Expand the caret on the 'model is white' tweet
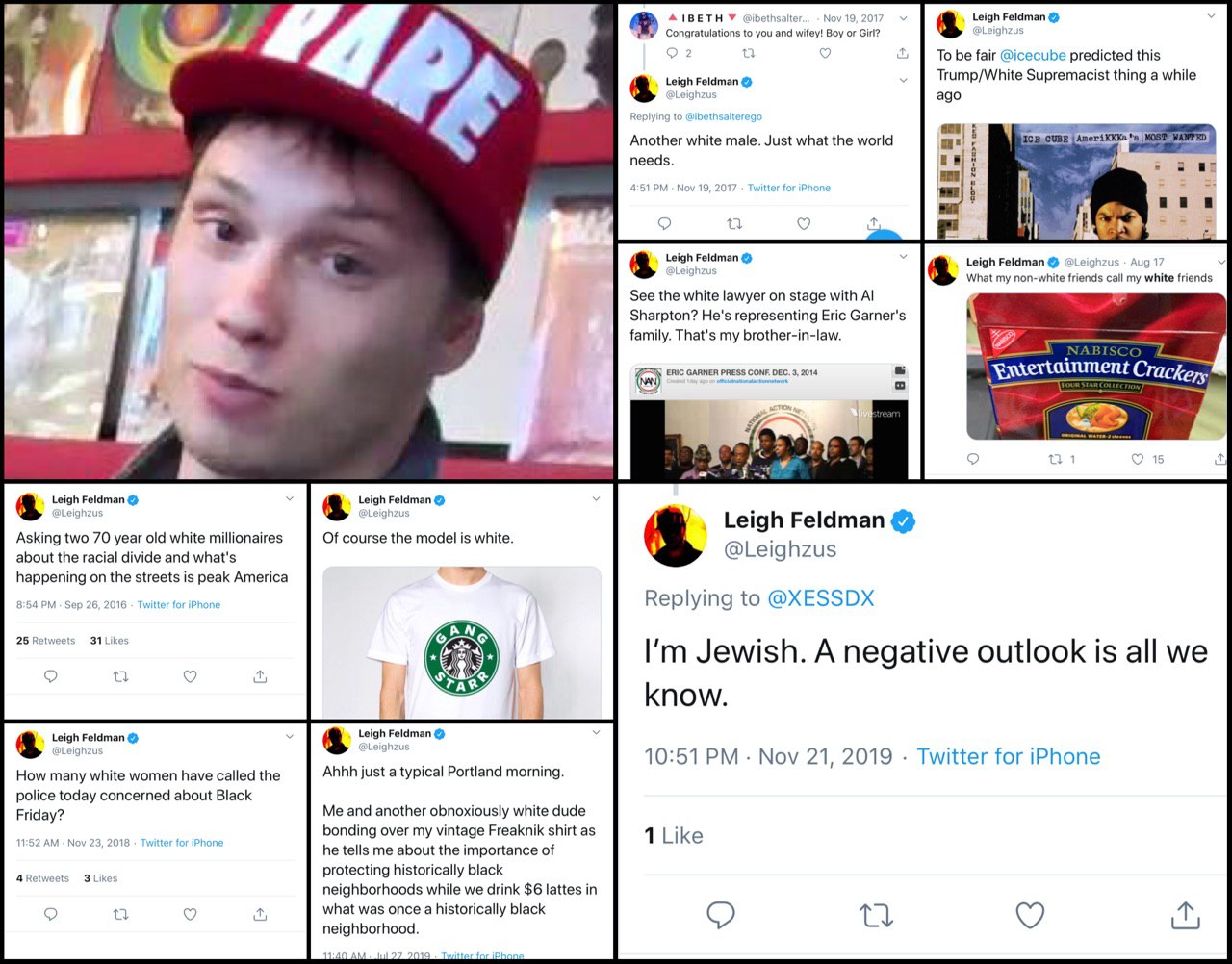The width and height of the screenshot is (1232, 964). [596, 499]
